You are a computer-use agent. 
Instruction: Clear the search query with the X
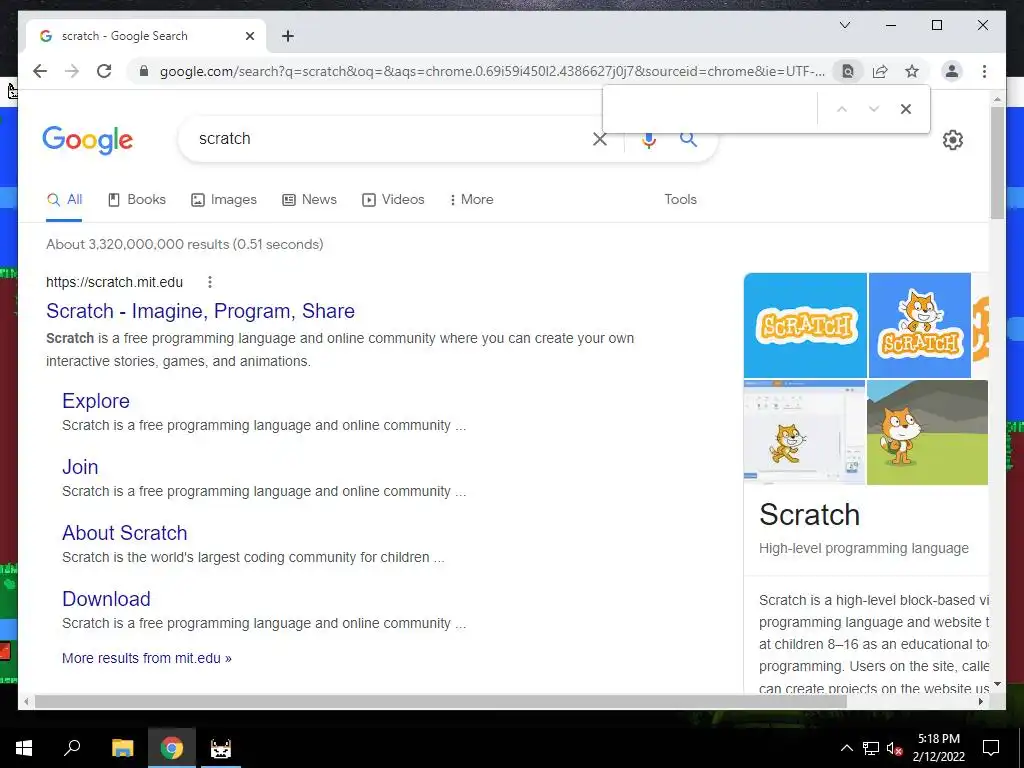pos(600,138)
